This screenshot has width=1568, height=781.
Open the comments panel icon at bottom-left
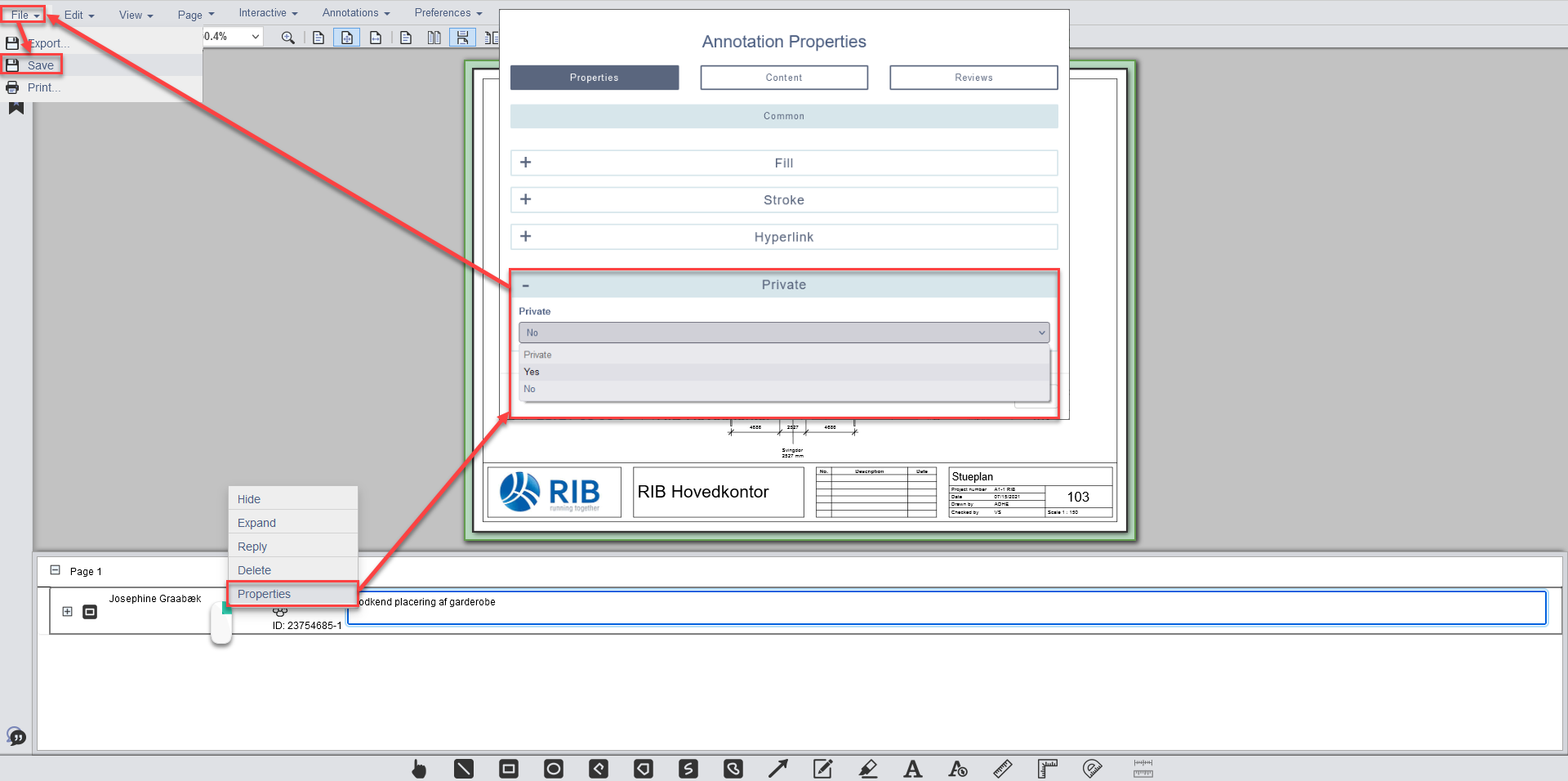pyautogui.click(x=16, y=737)
